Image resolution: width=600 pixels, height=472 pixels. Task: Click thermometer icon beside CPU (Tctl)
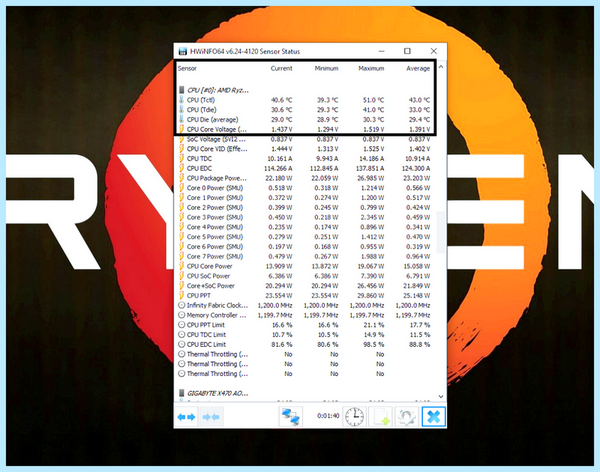pyautogui.click(x=181, y=100)
